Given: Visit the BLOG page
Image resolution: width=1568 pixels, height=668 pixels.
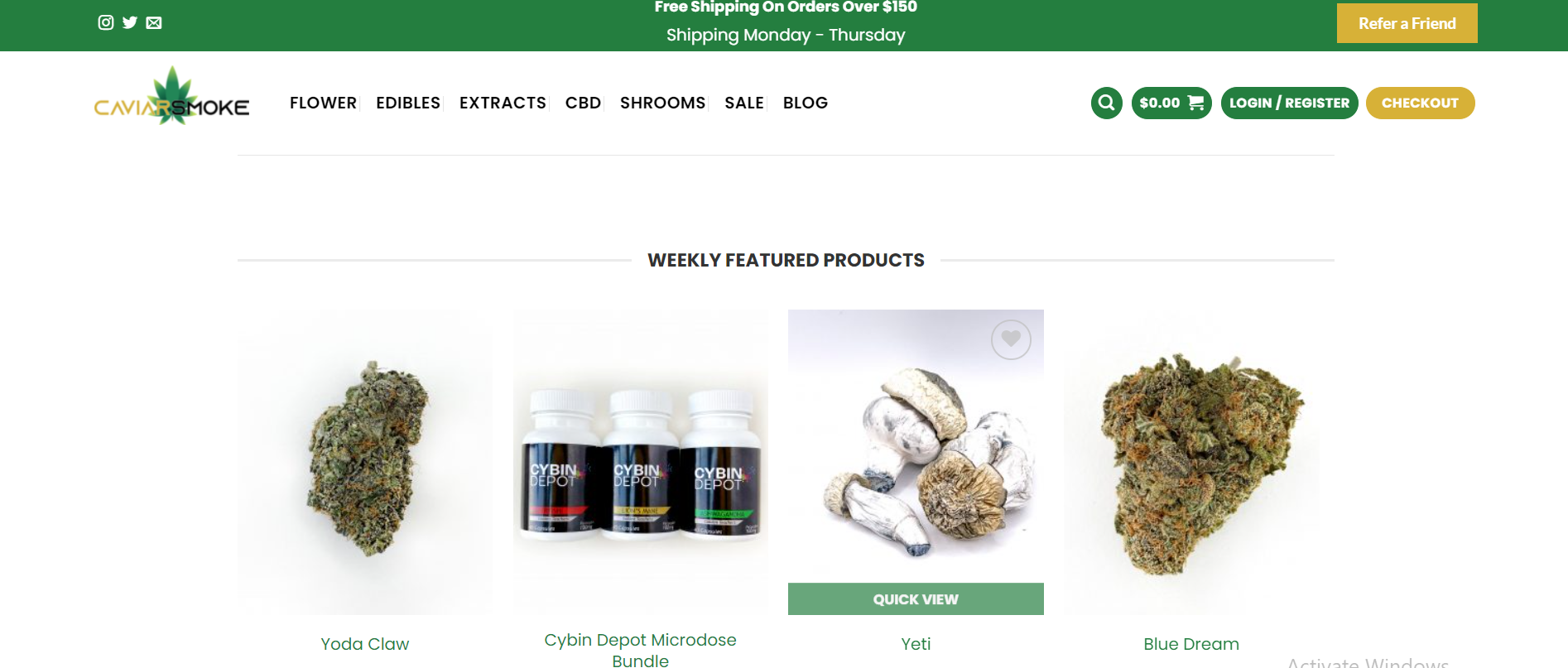Looking at the screenshot, I should [806, 103].
